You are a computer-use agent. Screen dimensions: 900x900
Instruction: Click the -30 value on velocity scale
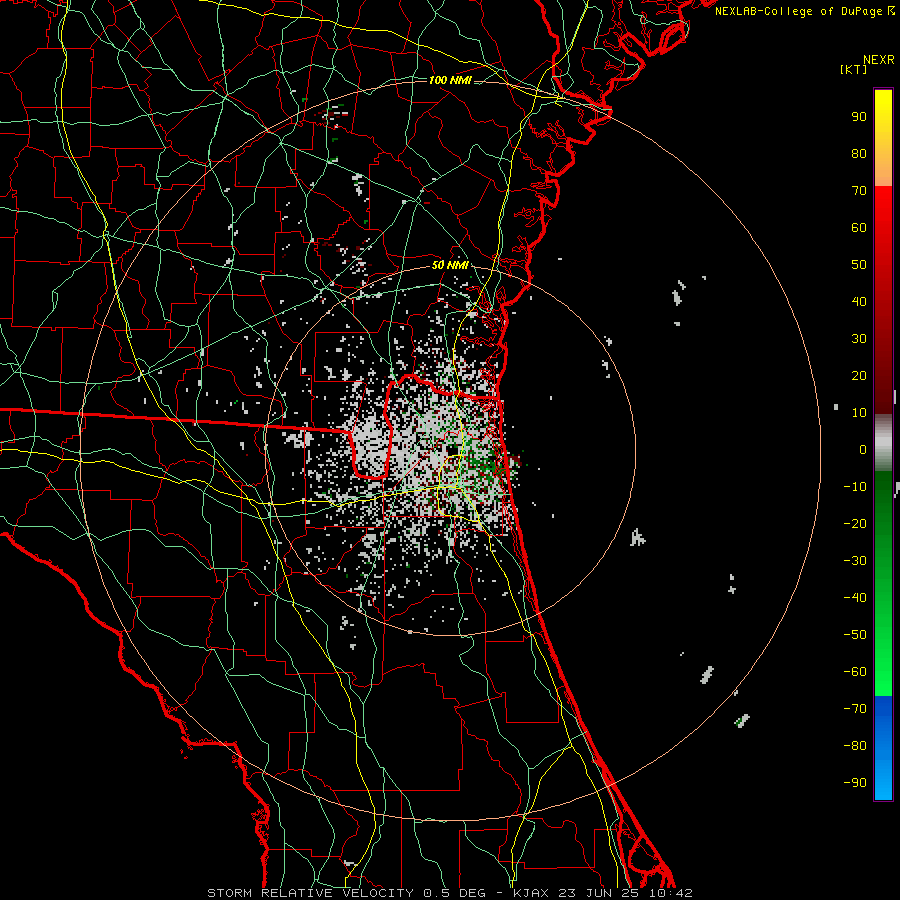tap(855, 561)
